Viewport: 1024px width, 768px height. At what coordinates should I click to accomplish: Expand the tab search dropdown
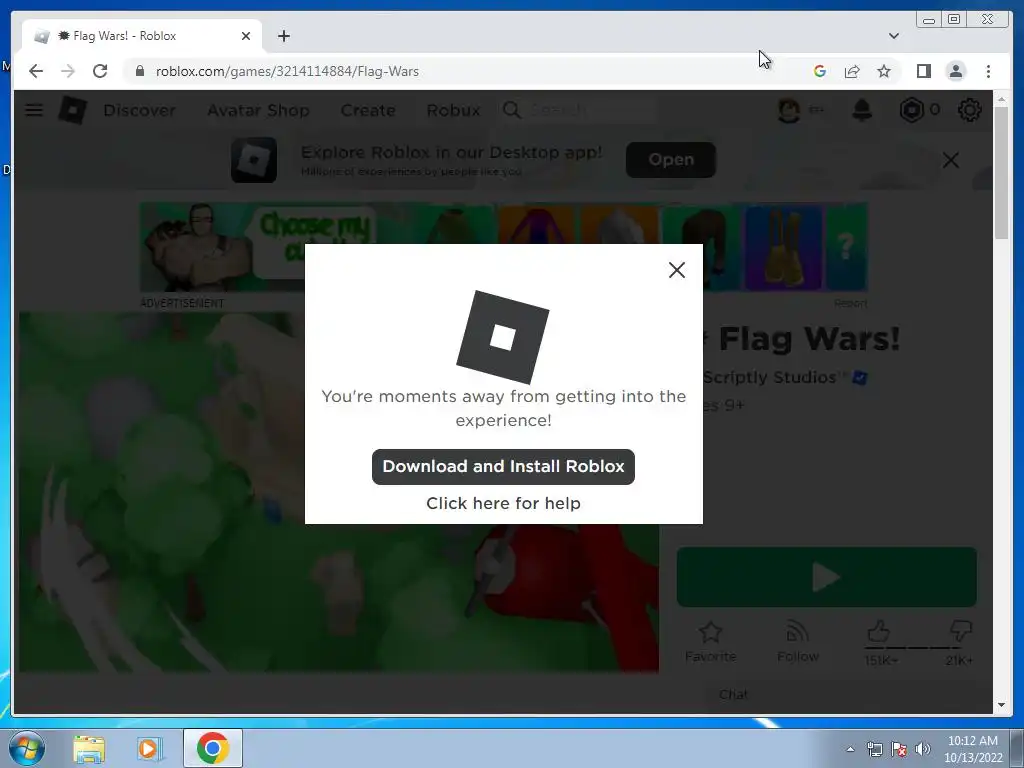(893, 36)
